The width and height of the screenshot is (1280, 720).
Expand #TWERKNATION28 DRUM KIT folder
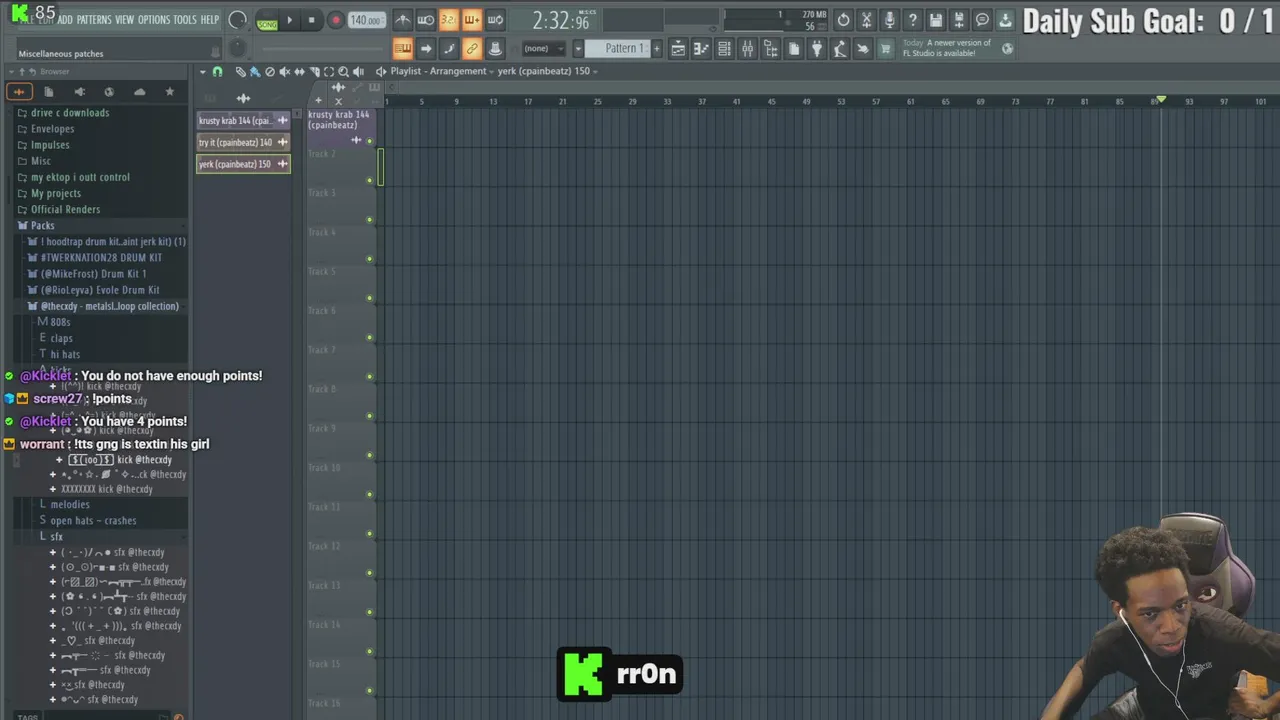coord(101,257)
